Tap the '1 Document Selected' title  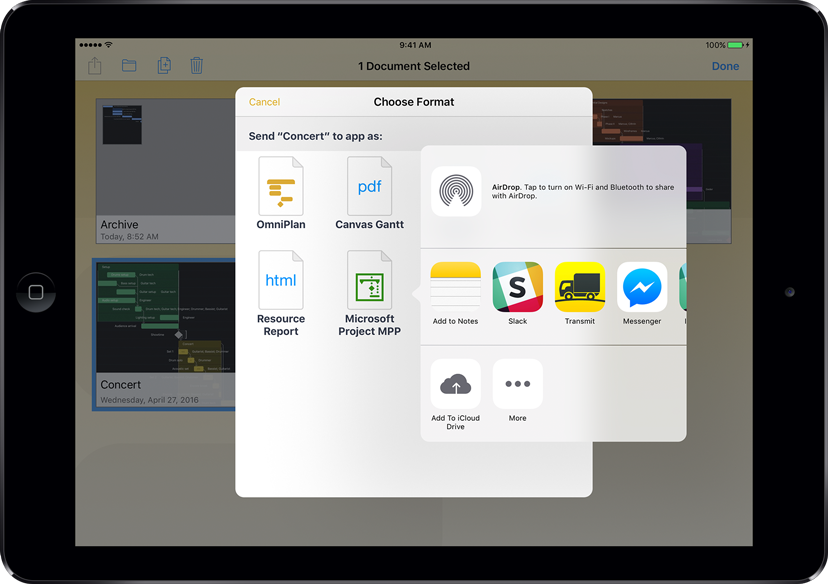(x=414, y=66)
